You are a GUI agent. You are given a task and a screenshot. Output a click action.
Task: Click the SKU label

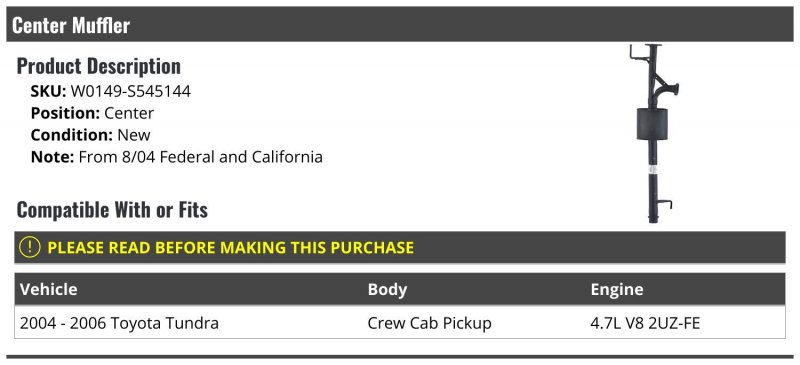[x=48, y=91]
